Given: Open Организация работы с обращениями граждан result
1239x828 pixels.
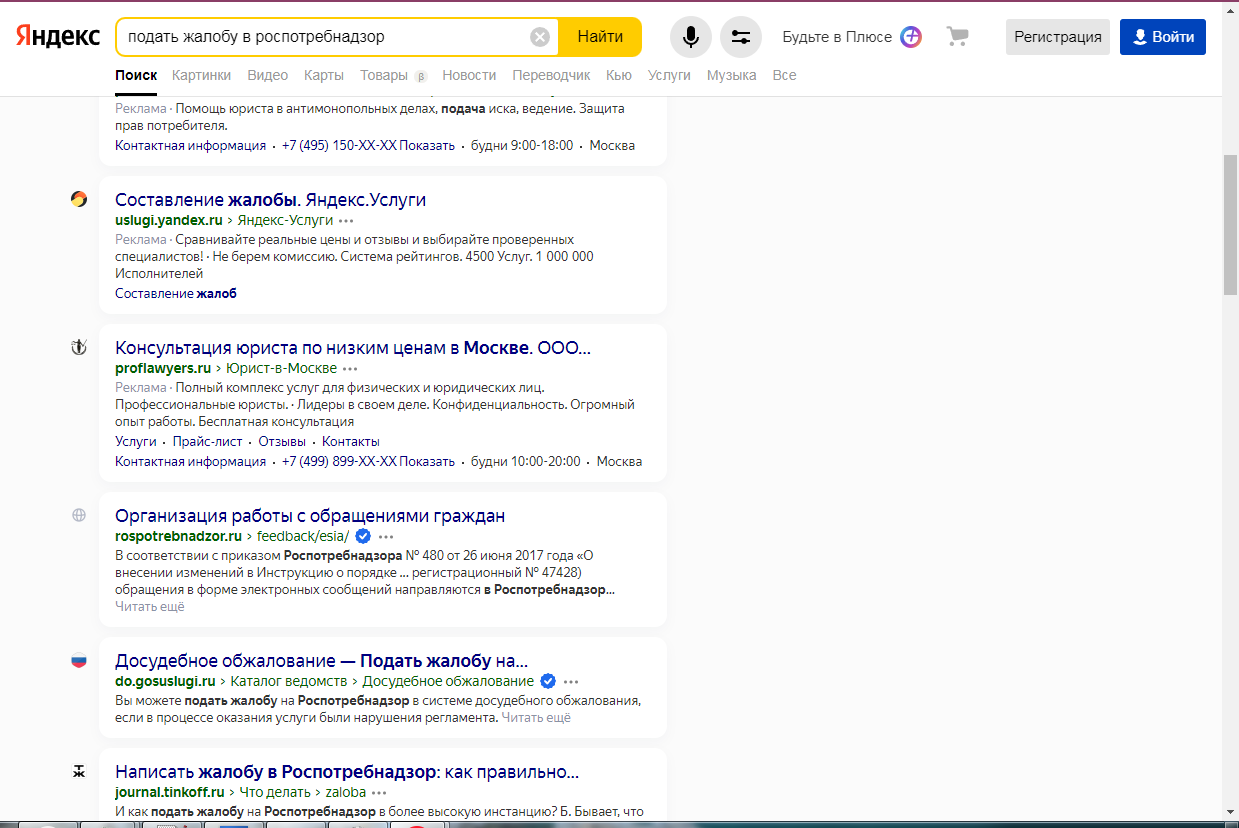Looking at the screenshot, I should [x=310, y=516].
